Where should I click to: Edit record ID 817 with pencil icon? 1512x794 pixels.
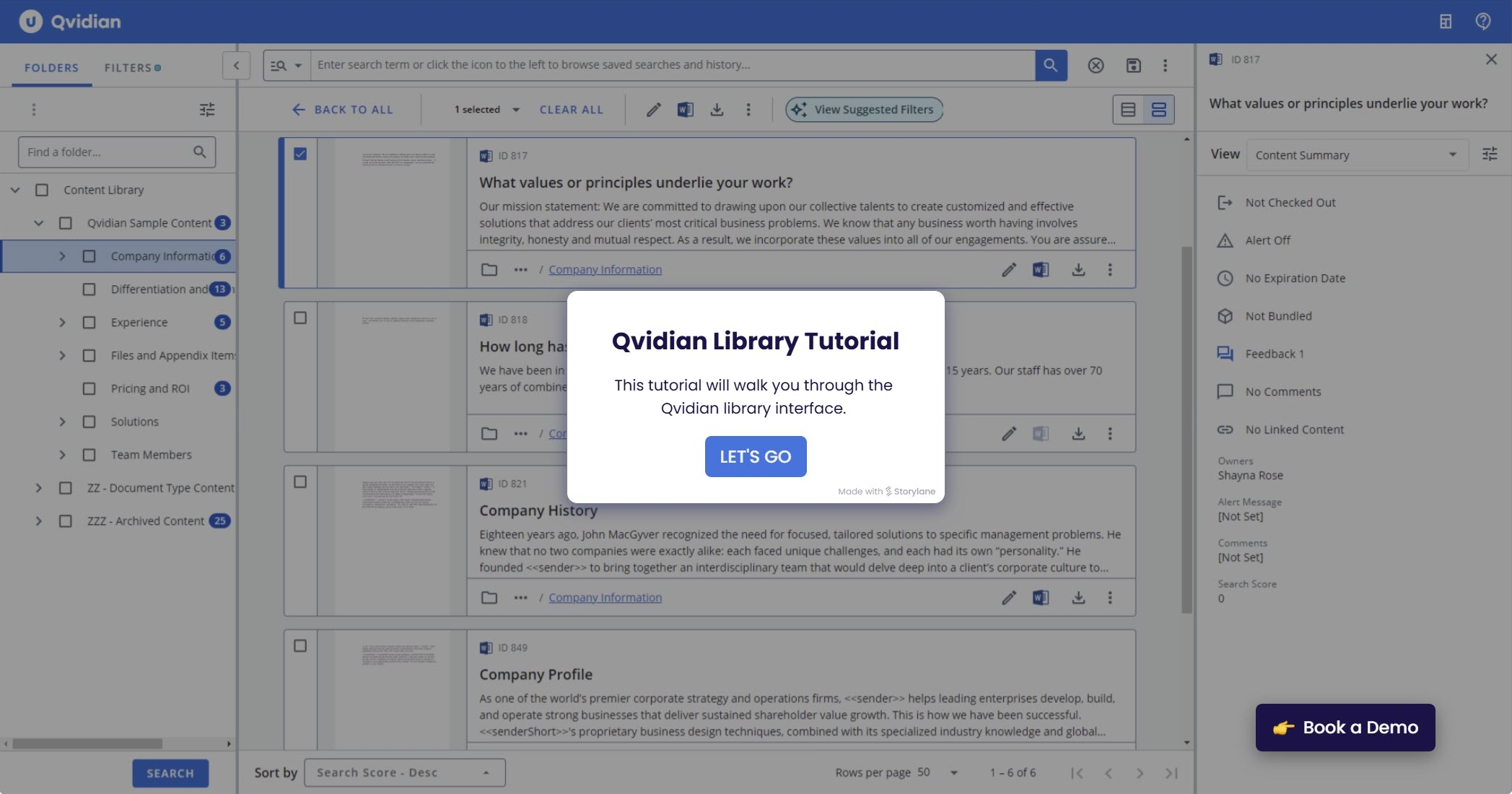pyautogui.click(x=1009, y=270)
